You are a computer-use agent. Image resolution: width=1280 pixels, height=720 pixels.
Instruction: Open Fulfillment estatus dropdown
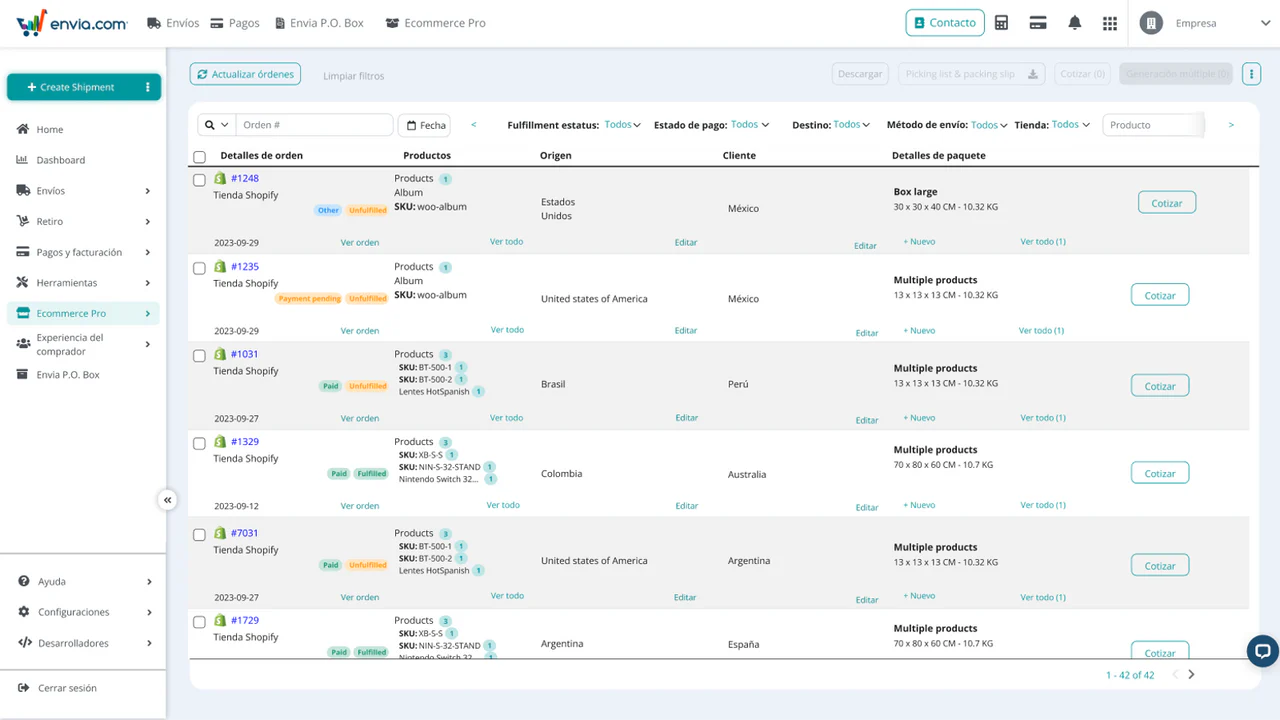coord(622,125)
